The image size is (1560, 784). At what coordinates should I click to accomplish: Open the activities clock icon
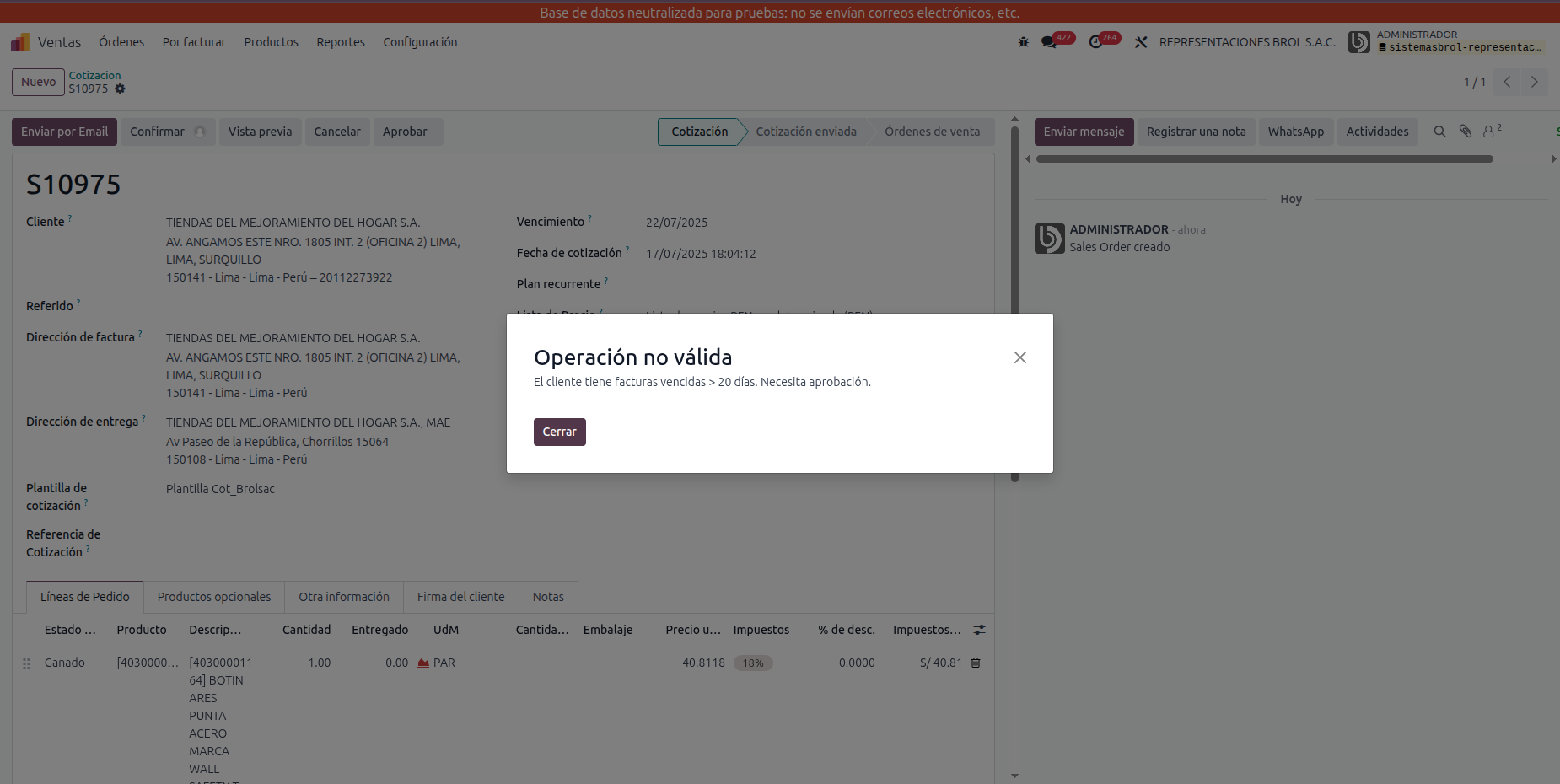[1095, 42]
